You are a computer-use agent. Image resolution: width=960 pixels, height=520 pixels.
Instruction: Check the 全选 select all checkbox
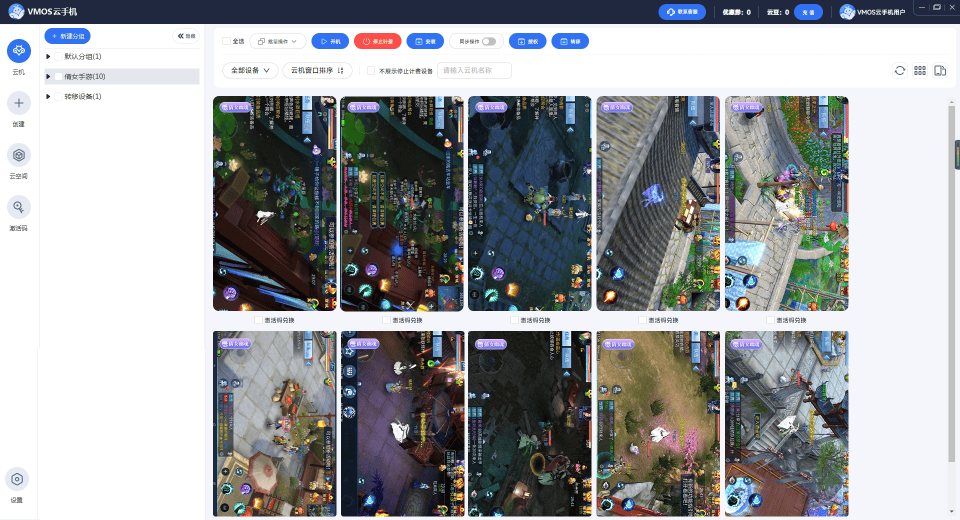point(227,41)
